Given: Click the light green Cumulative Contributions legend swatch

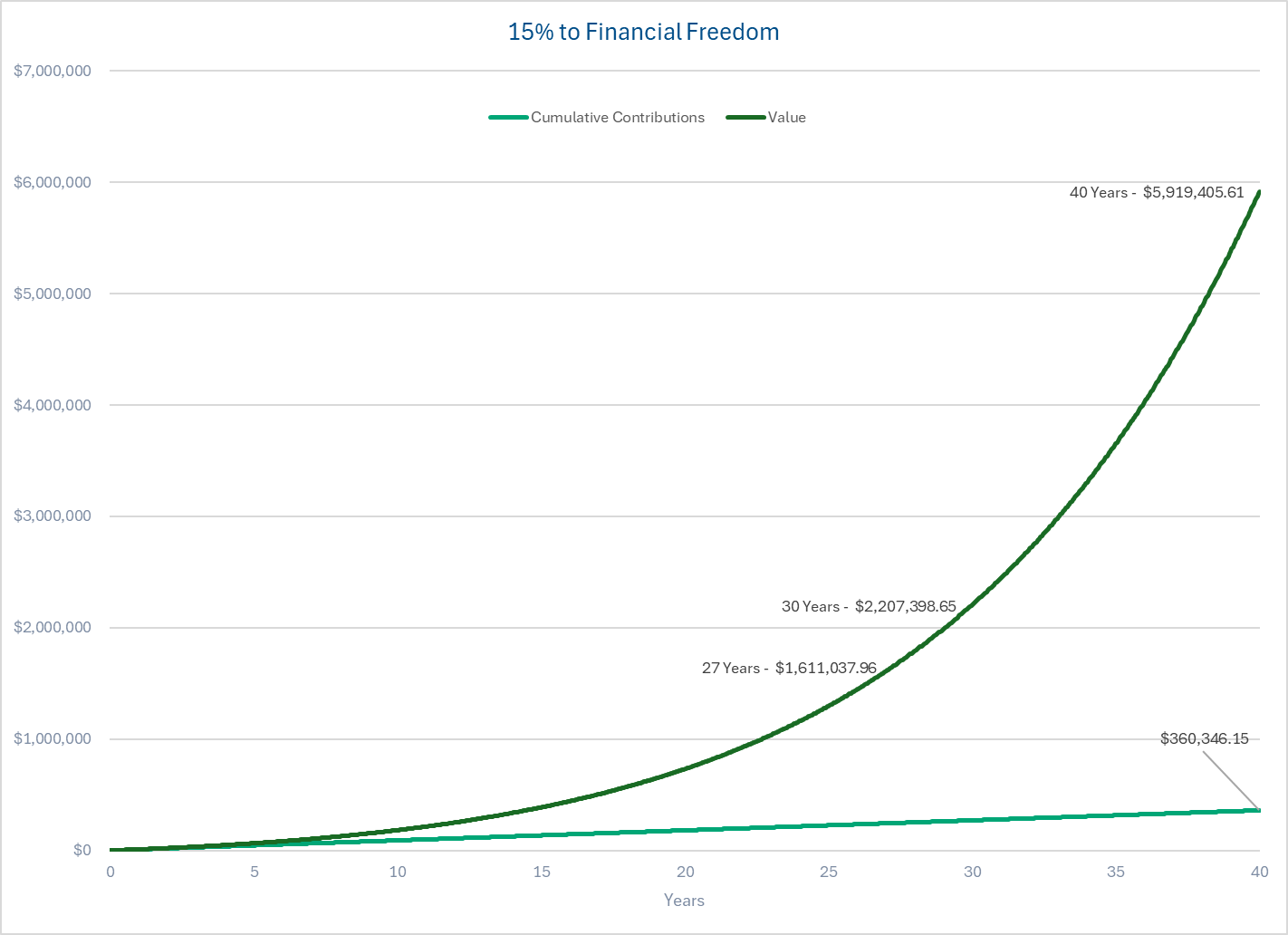Looking at the screenshot, I should coord(507,118).
